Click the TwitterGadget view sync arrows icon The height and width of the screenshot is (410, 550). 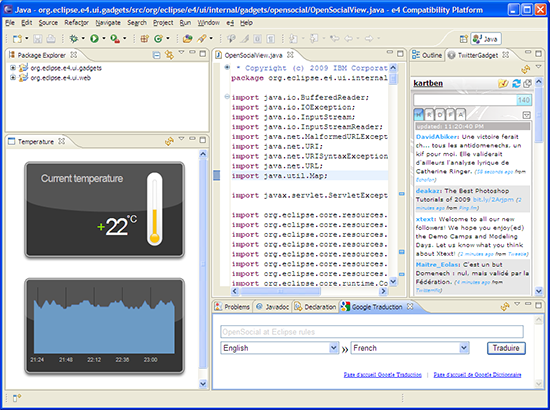(x=525, y=69)
